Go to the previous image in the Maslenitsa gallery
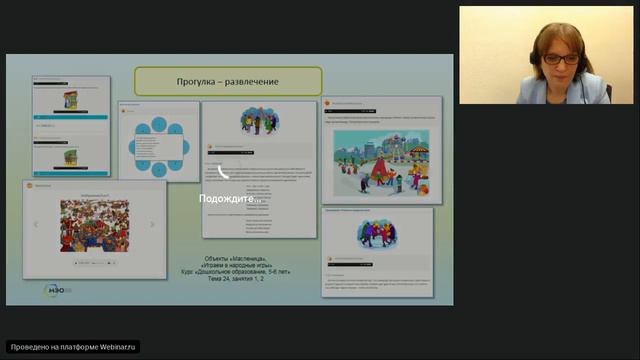This screenshot has width=640, height=360. [36, 224]
